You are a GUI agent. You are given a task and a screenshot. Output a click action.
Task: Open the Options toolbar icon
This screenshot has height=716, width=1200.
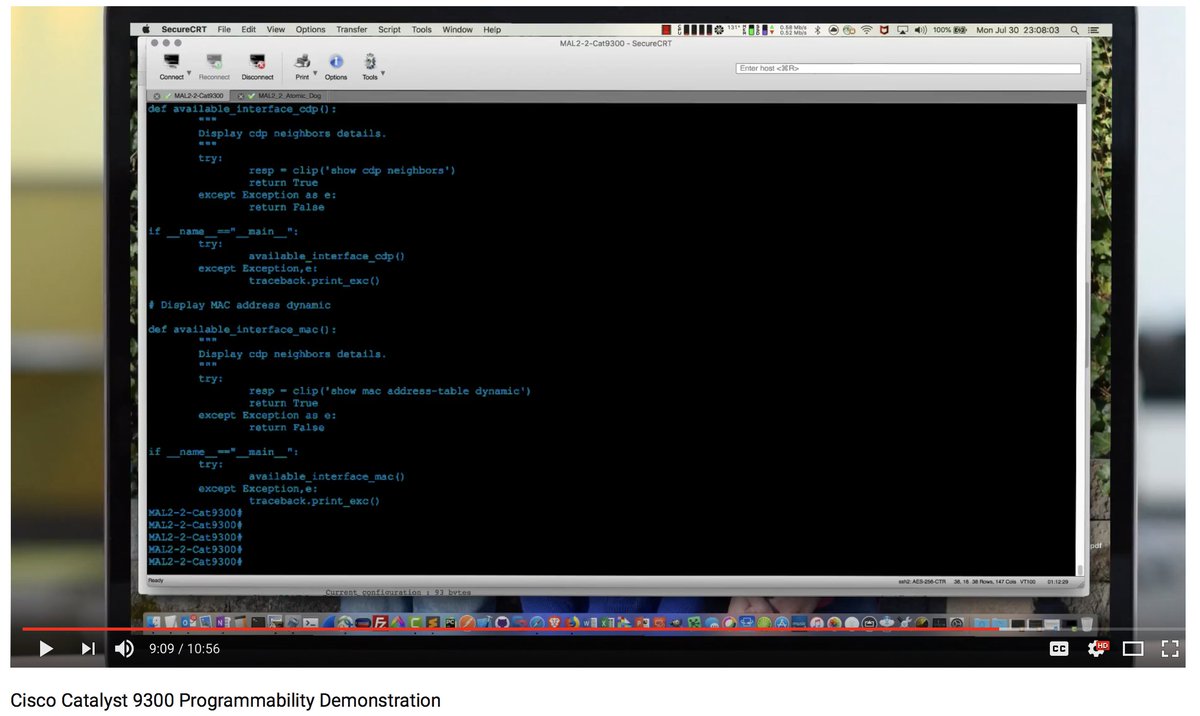[x=336, y=67]
